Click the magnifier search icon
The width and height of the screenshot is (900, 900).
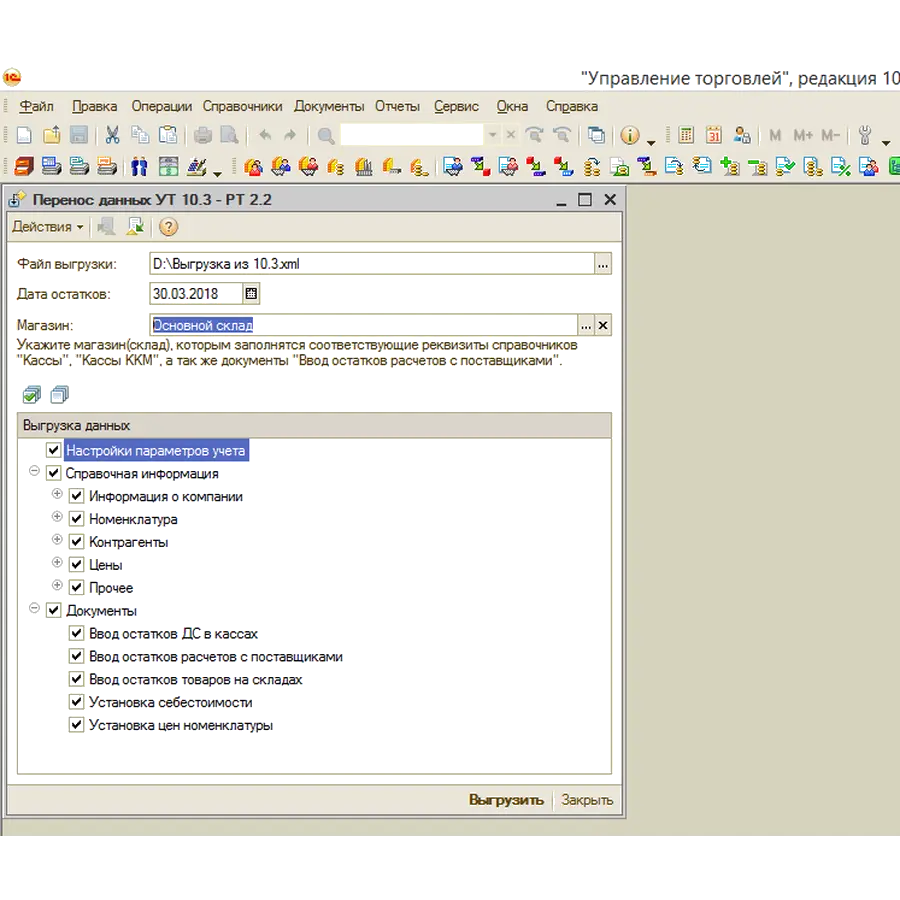[326, 135]
